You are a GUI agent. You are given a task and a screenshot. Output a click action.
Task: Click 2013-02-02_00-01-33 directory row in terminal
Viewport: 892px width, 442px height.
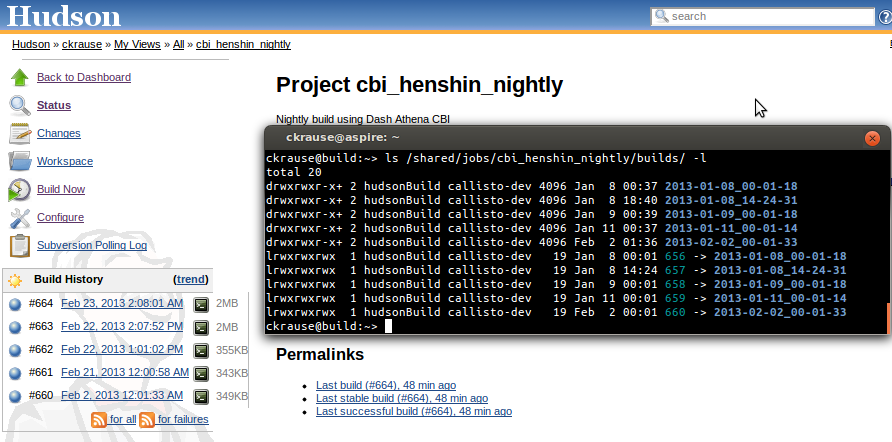pyautogui.click(x=532, y=242)
